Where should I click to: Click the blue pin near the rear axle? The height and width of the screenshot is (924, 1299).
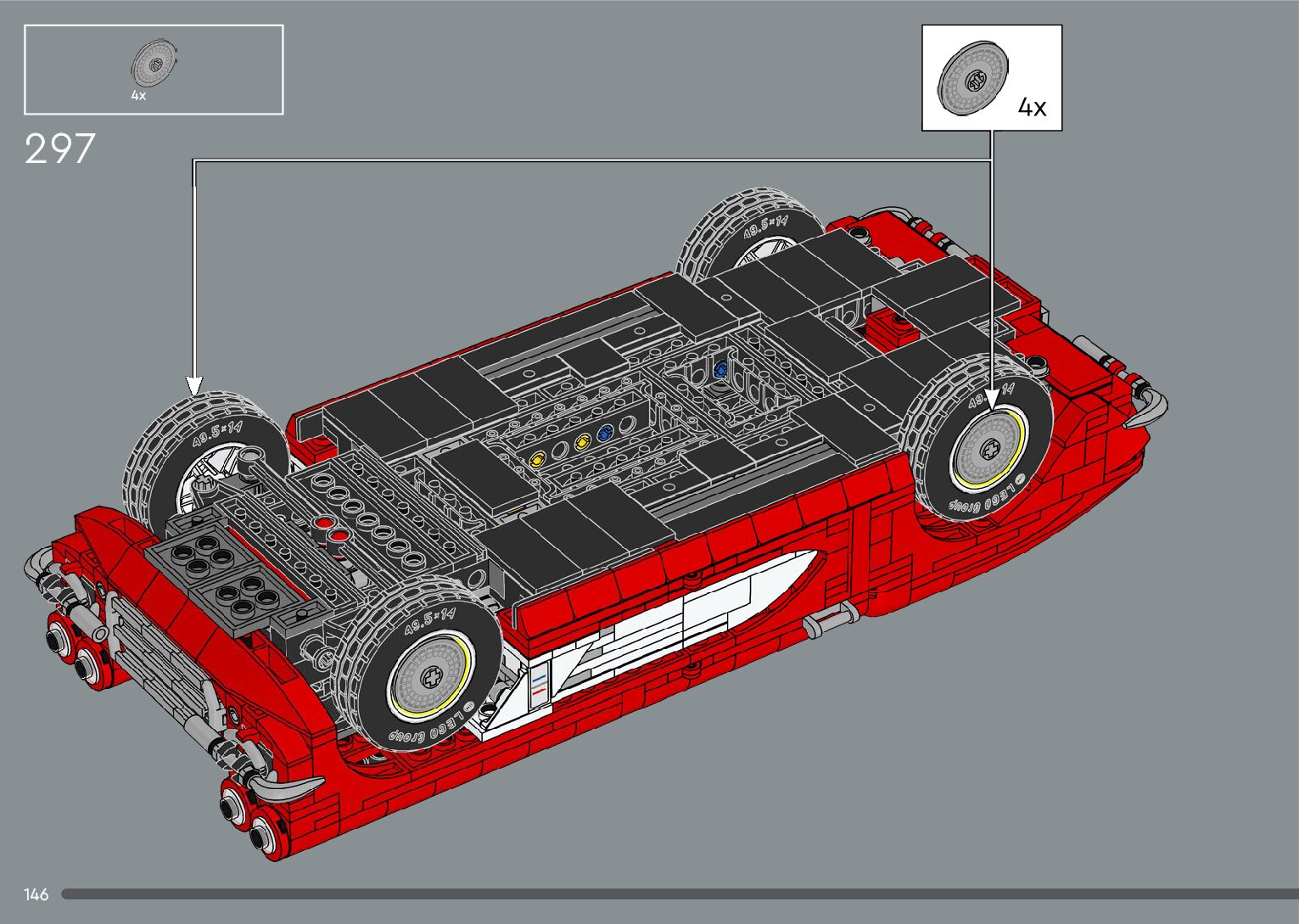tap(721, 369)
